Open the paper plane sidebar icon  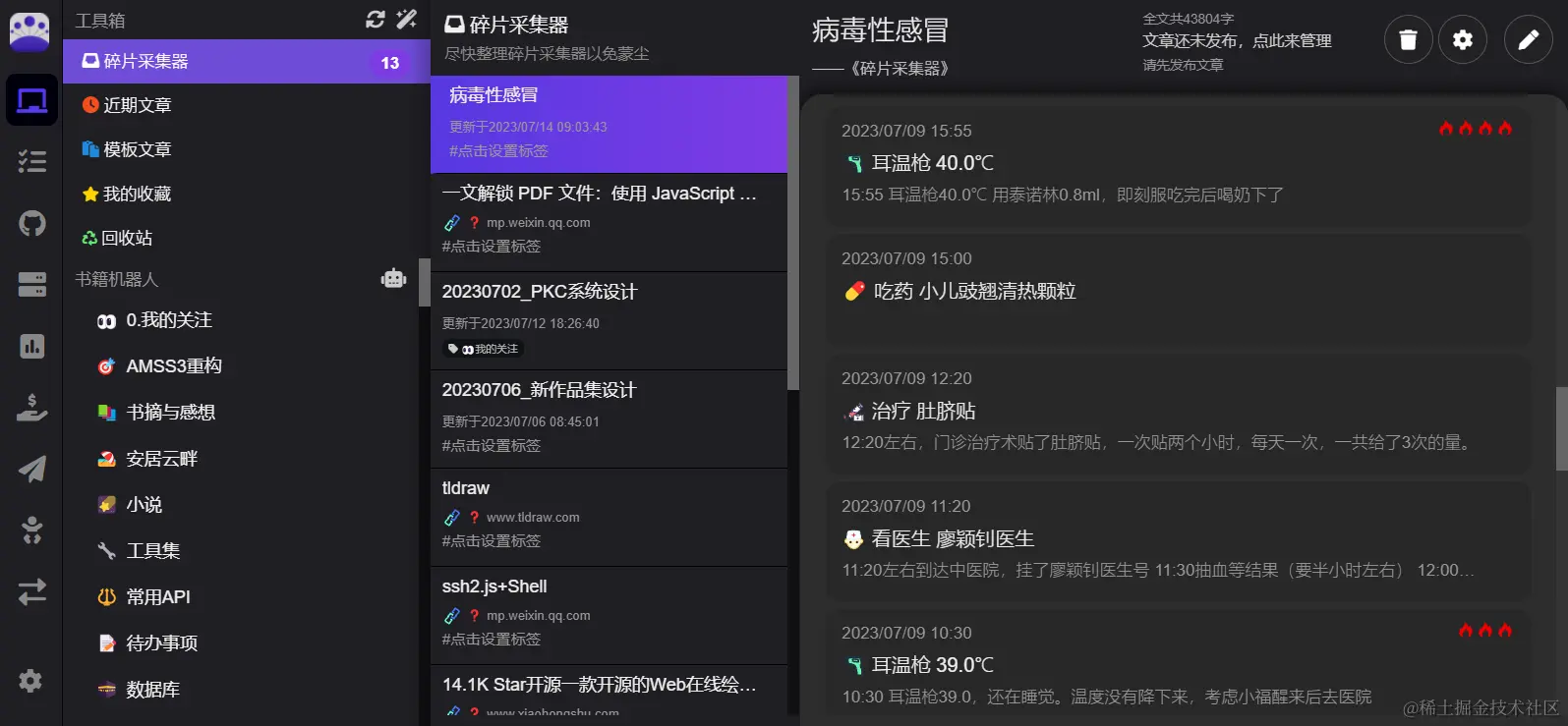tap(31, 469)
